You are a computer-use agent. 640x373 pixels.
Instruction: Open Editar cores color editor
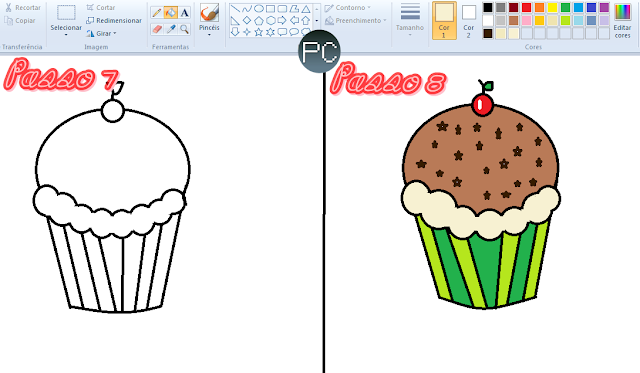622,21
